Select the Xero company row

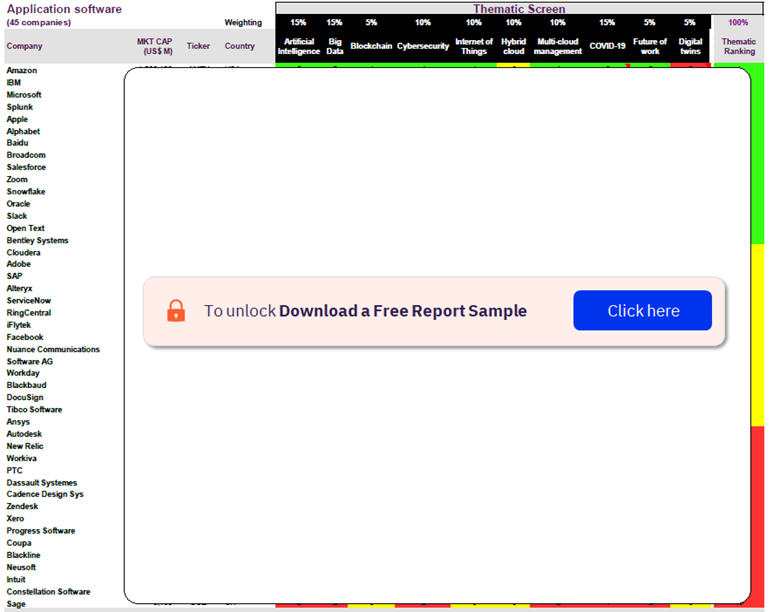pyautogui.click(x=15, y=518)
